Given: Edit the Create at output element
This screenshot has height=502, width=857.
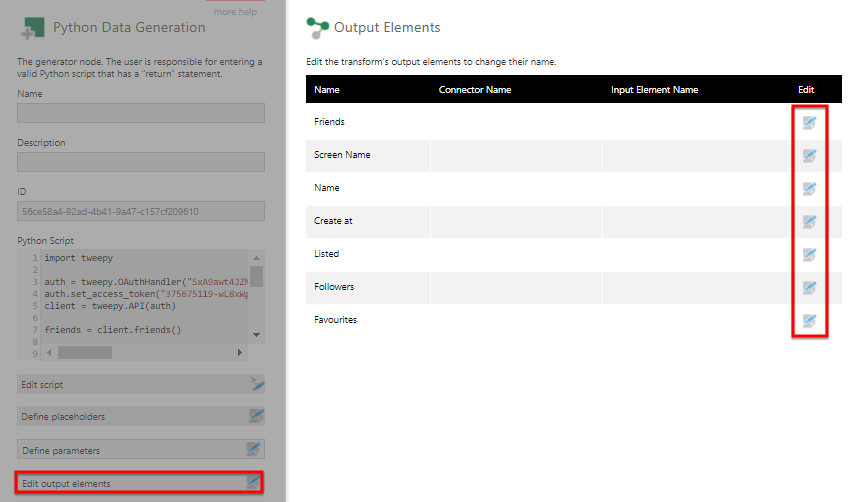Looking at the screenshot, I should pyautogui.click(x=809, y=221).
